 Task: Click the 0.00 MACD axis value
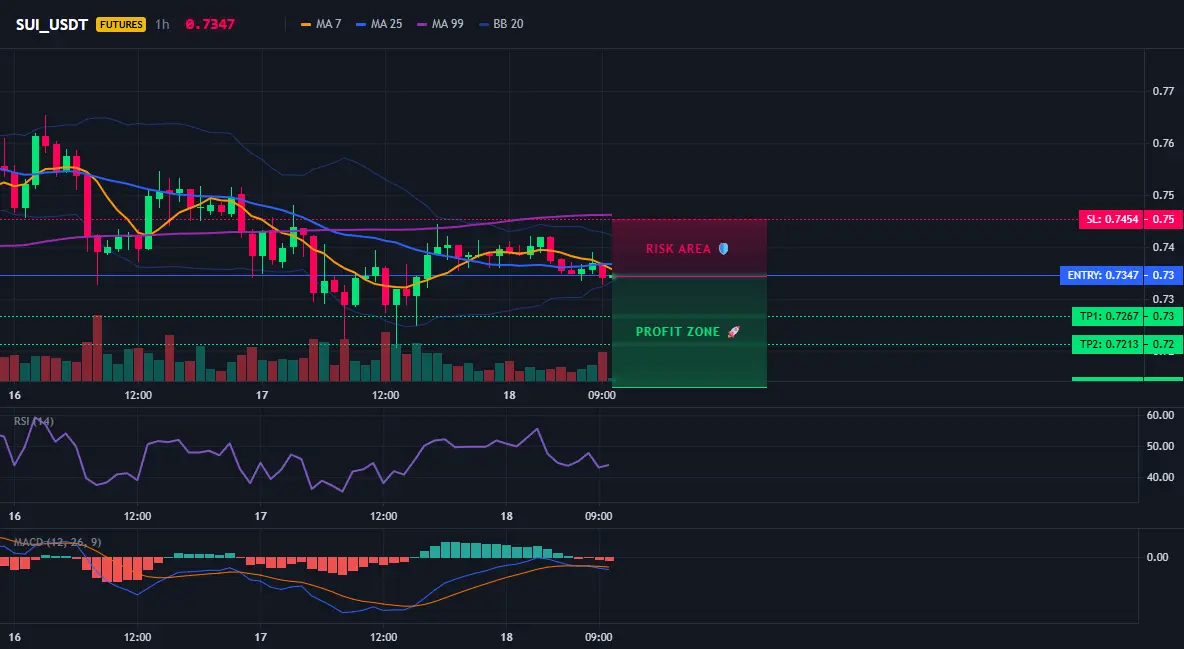[1158, 557]
